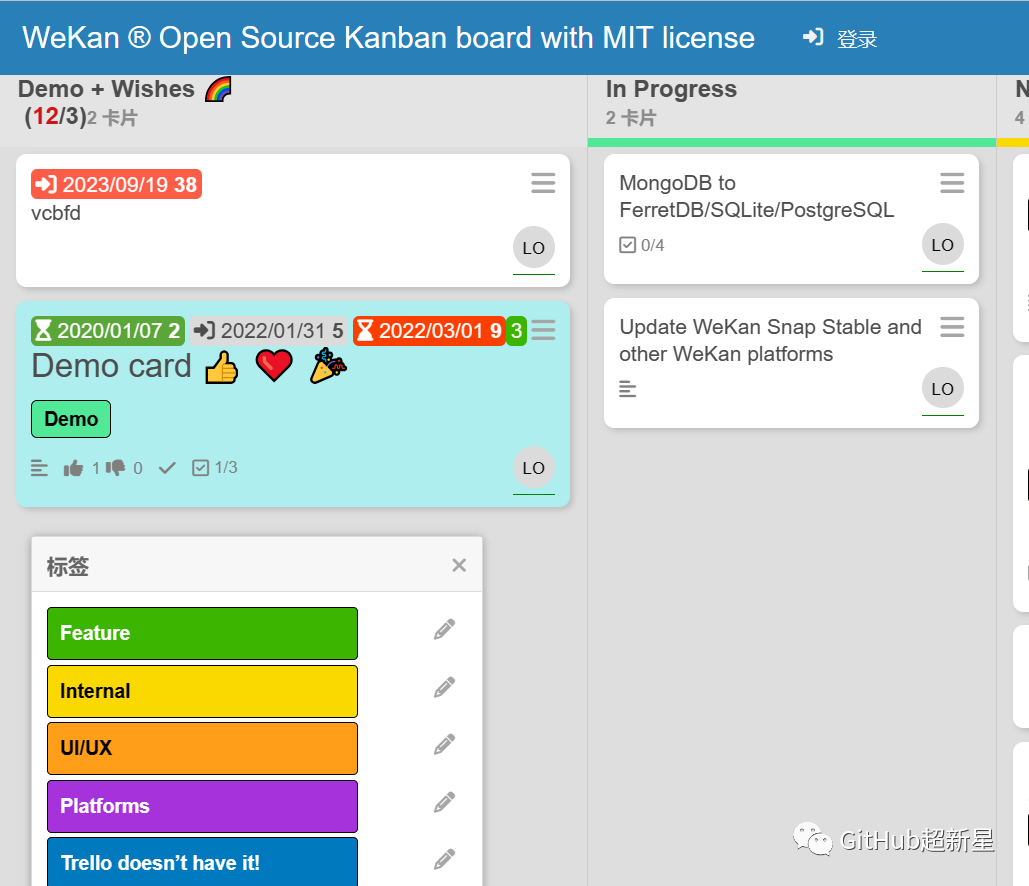This screenshot has width=1029, height=886.
Task: Click the LO avatar on vcbfd card
Action: 534,247
